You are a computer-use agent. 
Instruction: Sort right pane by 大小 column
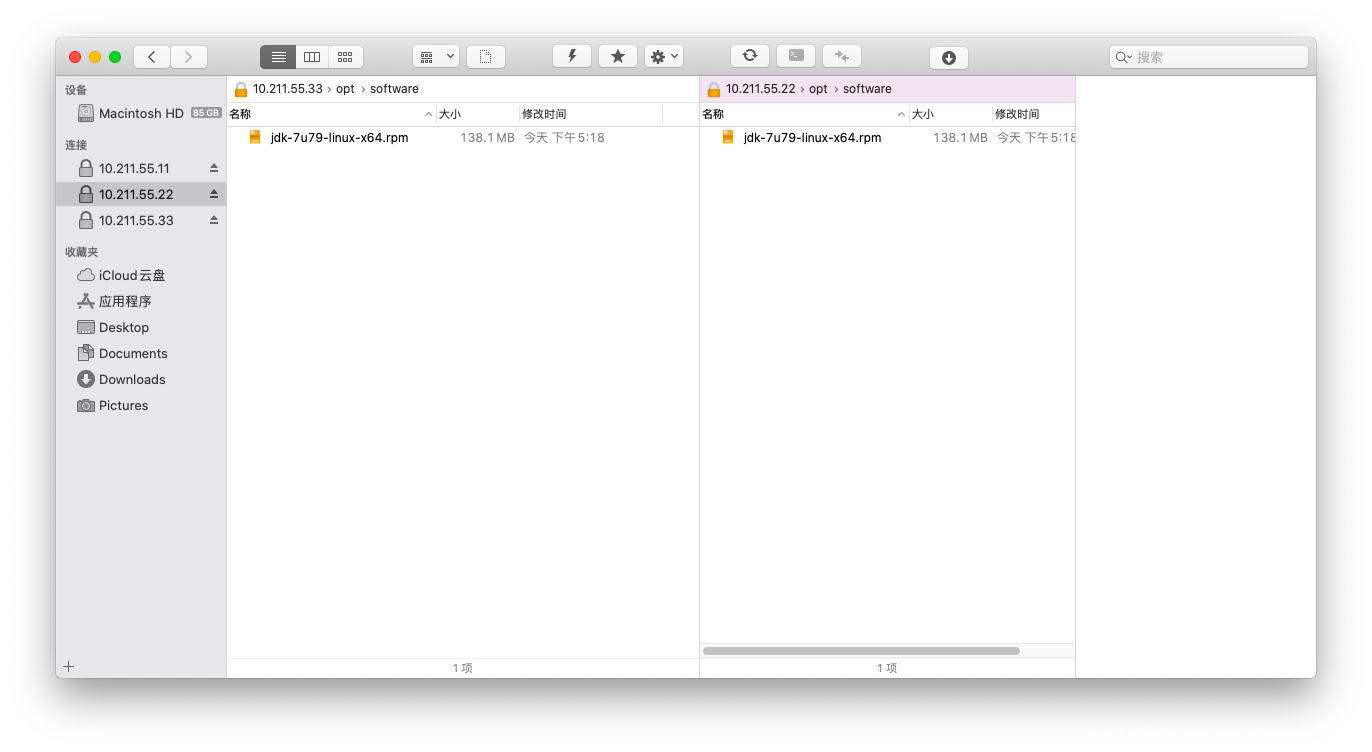(951, 114)
